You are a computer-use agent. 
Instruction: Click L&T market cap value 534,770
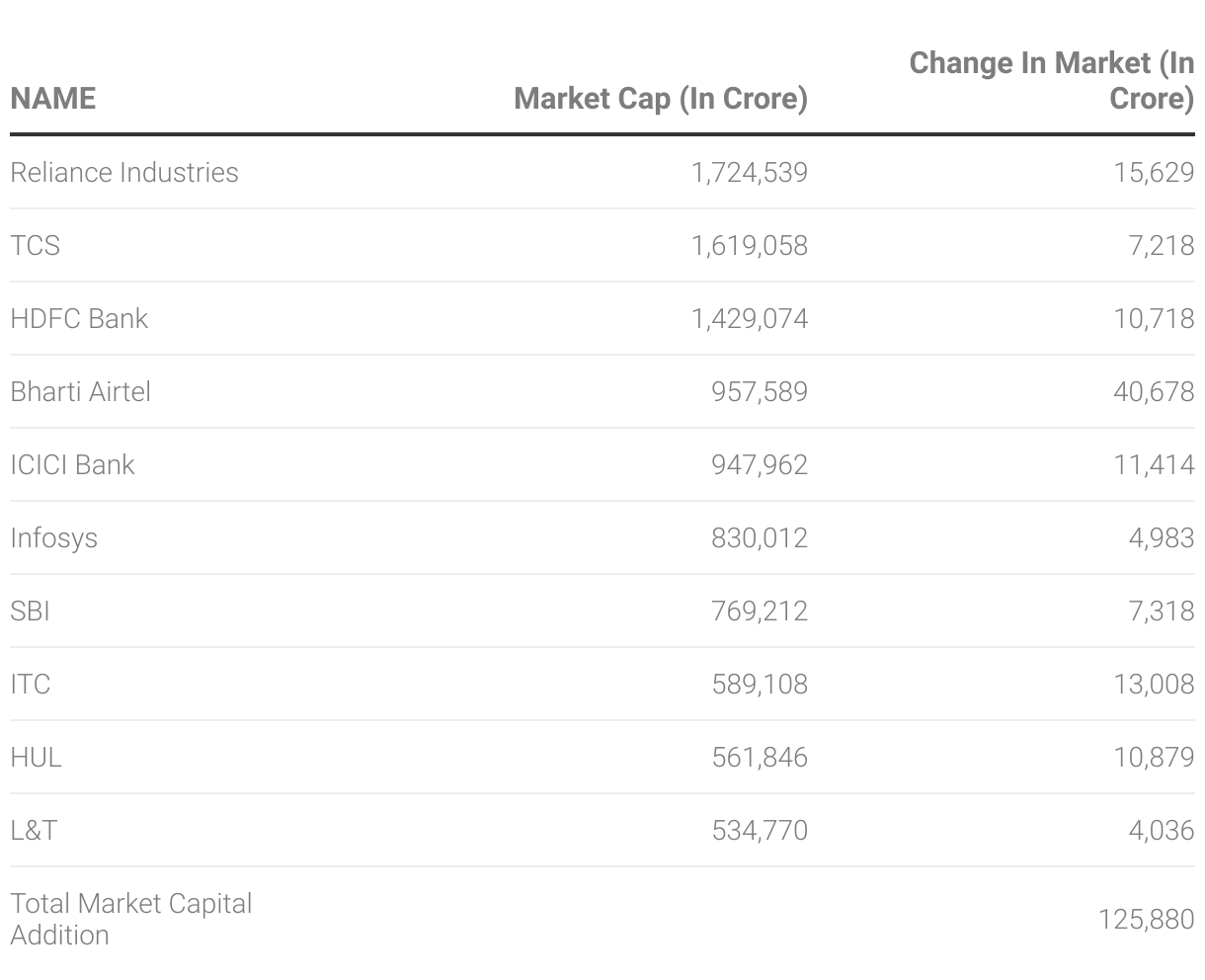(x=759, y=831)
